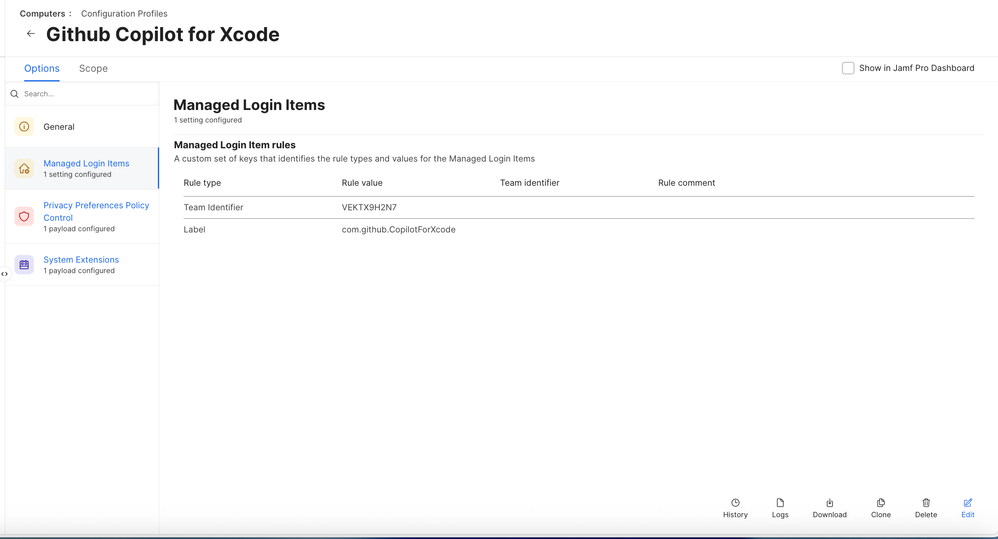Click the Rule type column header
This screenshot has height=539, width=998.
(x=202, y=183)
